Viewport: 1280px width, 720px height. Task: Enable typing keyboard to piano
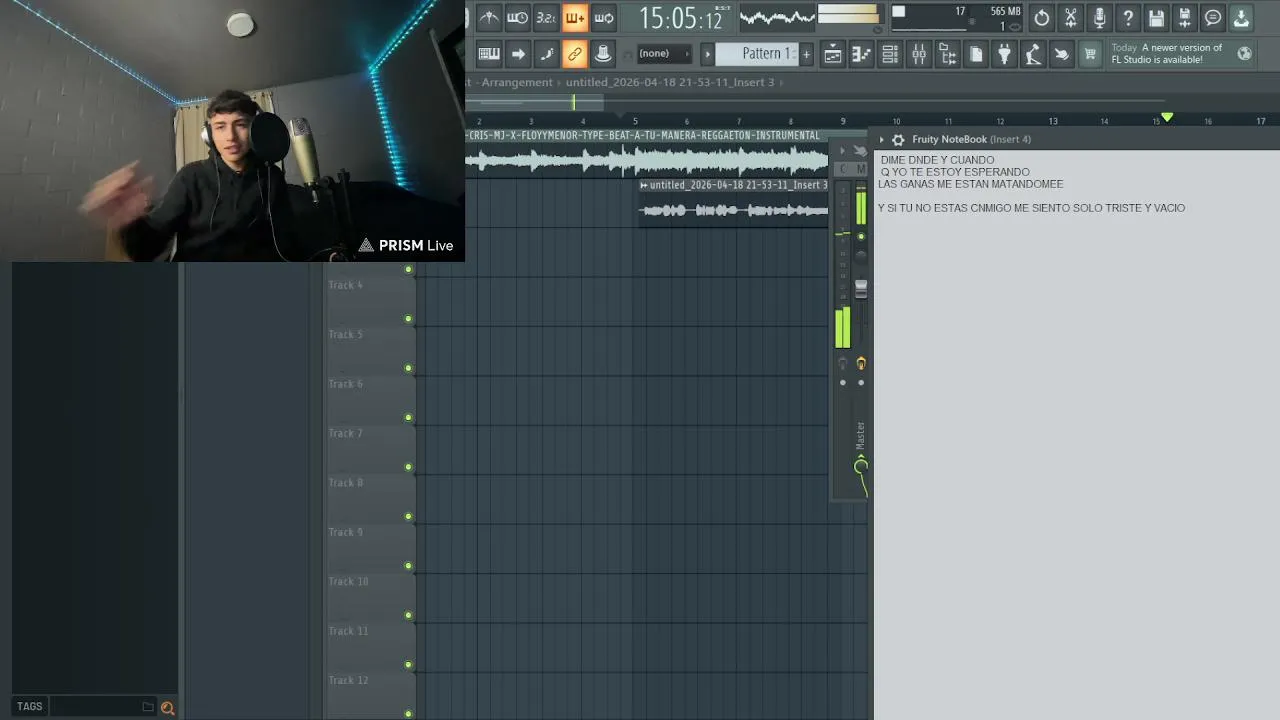pyautogui.click(x=489, y=53)
